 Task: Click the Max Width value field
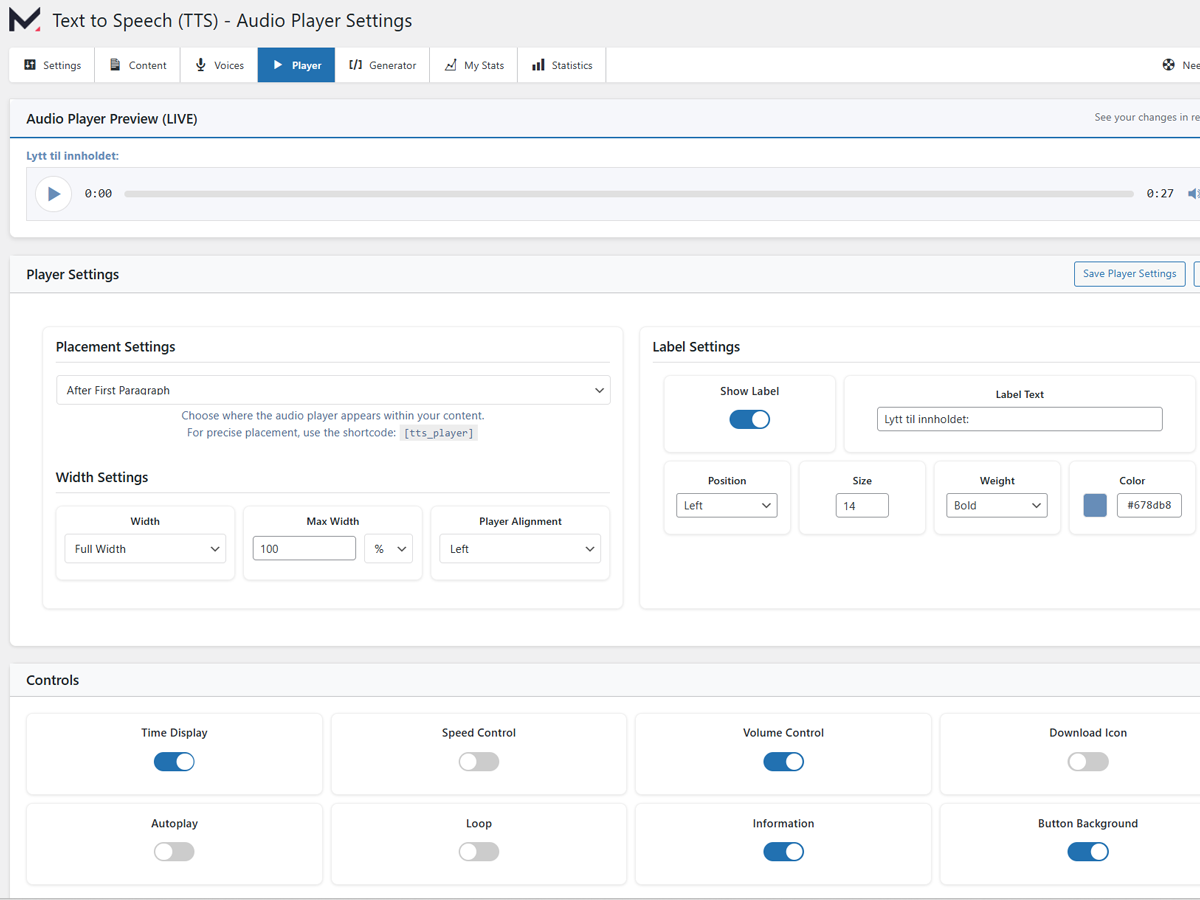[304, 548]
